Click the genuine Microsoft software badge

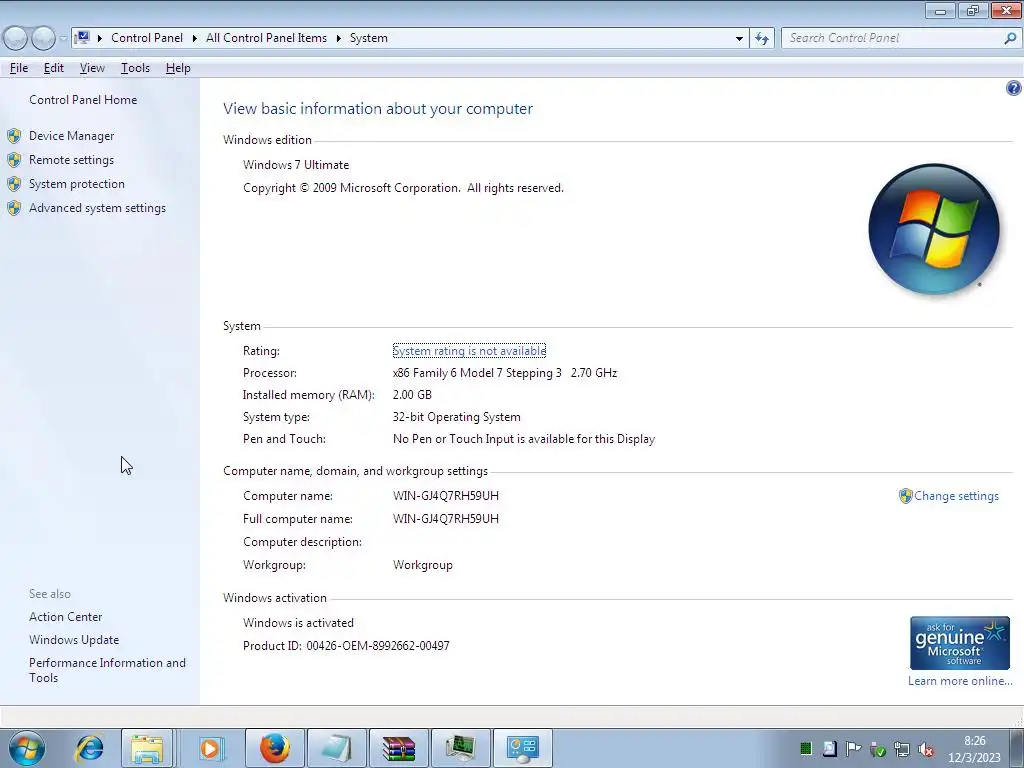pyautogui.click(x=959, y=643)
